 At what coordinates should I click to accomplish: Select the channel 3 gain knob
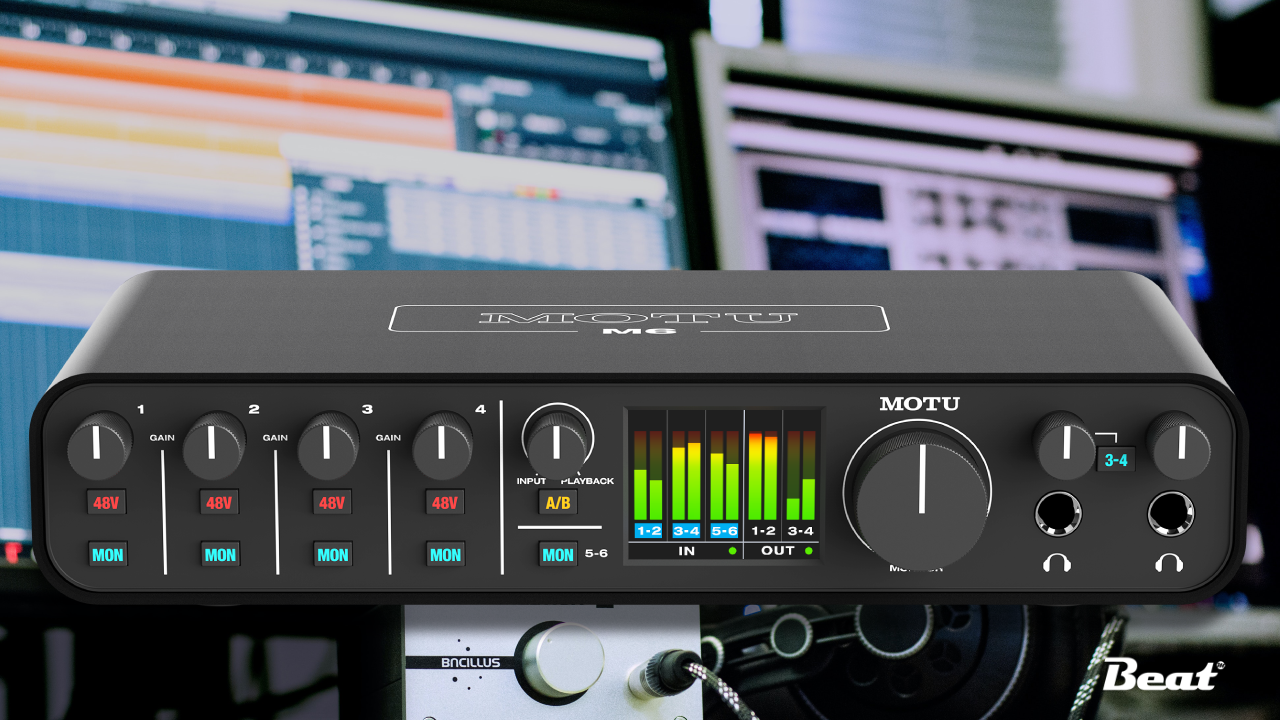click(x=328, y=444)
